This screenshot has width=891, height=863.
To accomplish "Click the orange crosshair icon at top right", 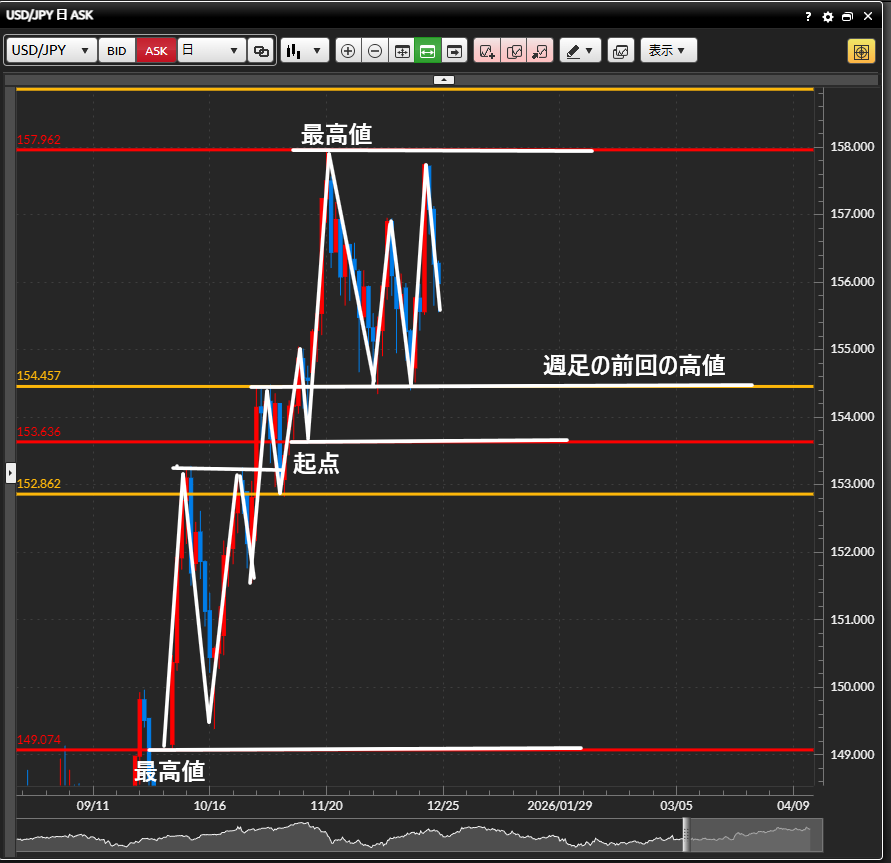I will coord(861,51).
